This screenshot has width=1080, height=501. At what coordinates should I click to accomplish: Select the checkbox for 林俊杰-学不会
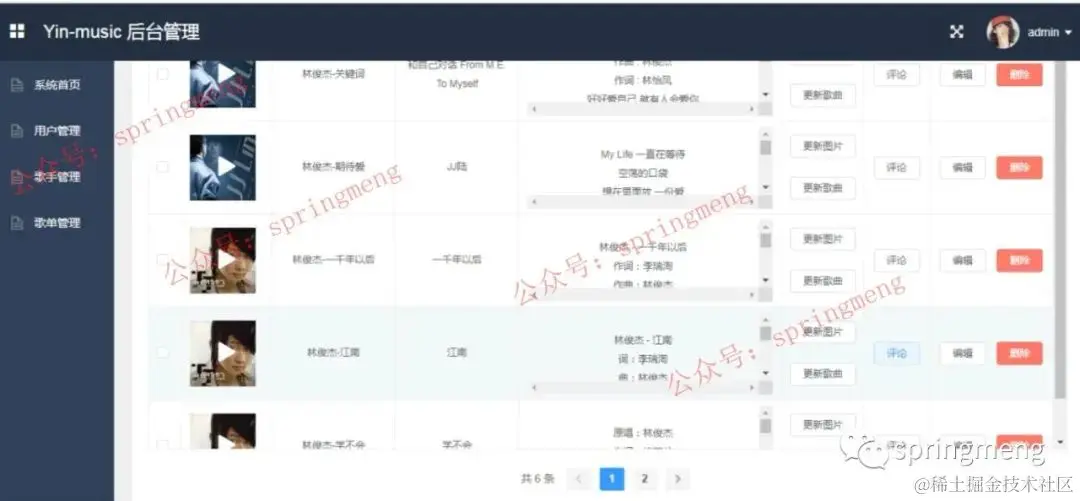163,444
